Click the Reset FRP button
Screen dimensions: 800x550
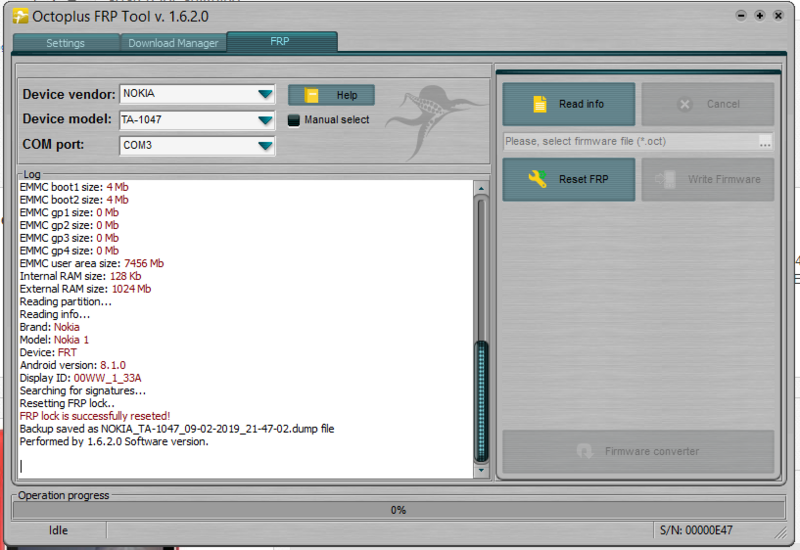click(x=568, y=179)
